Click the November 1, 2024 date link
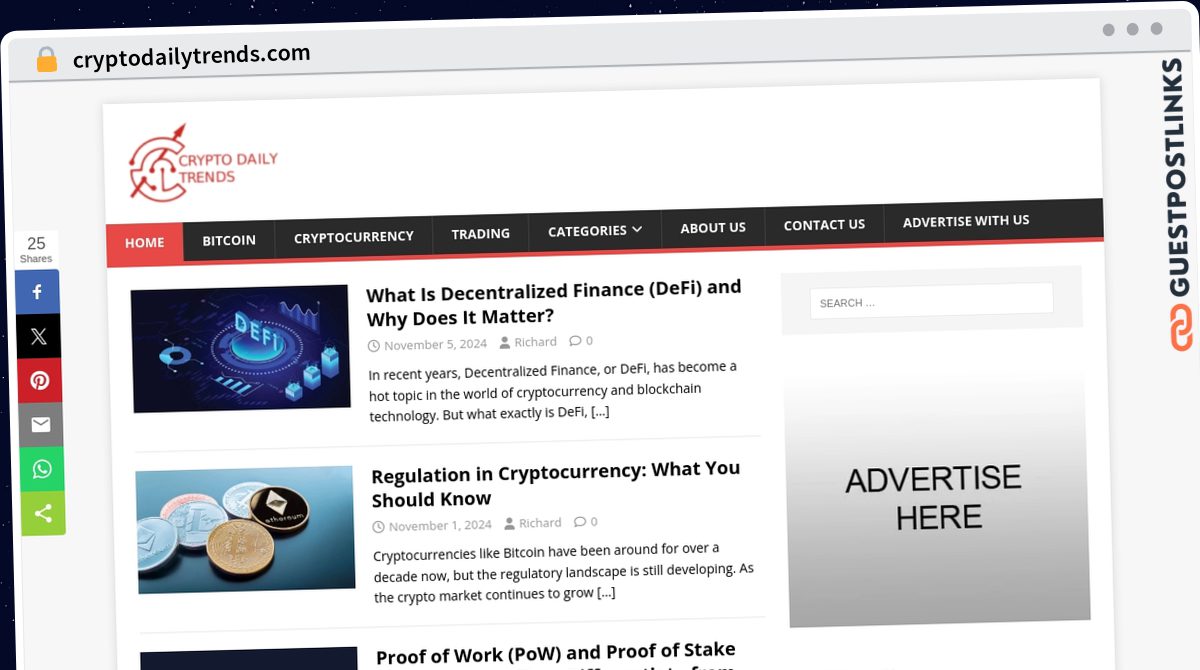This screenshot has height=670, width=1200. pos(441,526)
